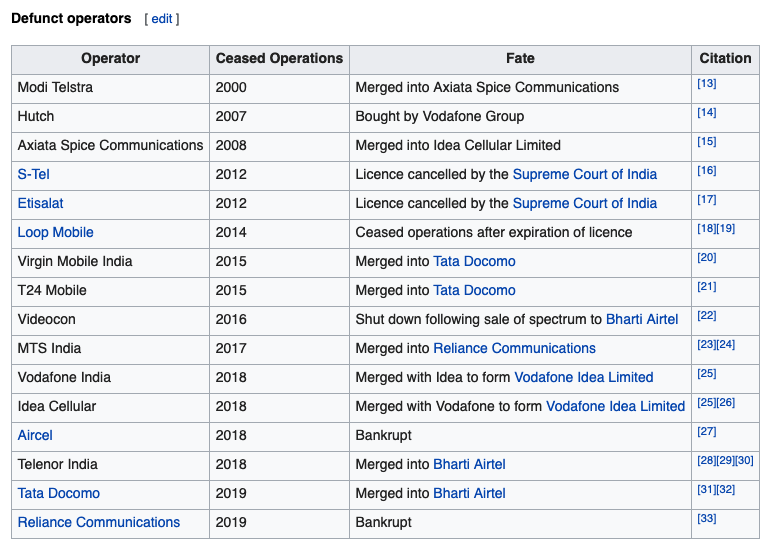This screenshot has height=555, width=780.
Task: Open Reliance Communications link in Operator column
Action: point(98,522)
